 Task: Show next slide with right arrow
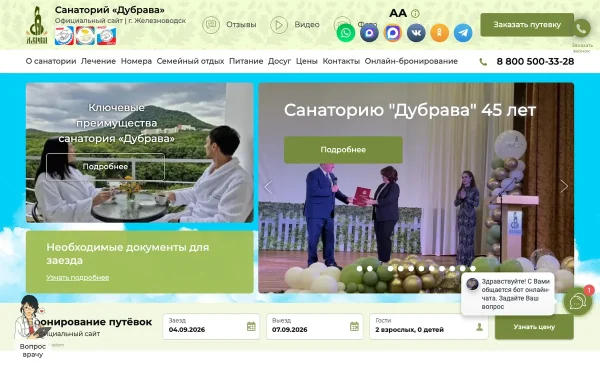(x=564, y=186)
